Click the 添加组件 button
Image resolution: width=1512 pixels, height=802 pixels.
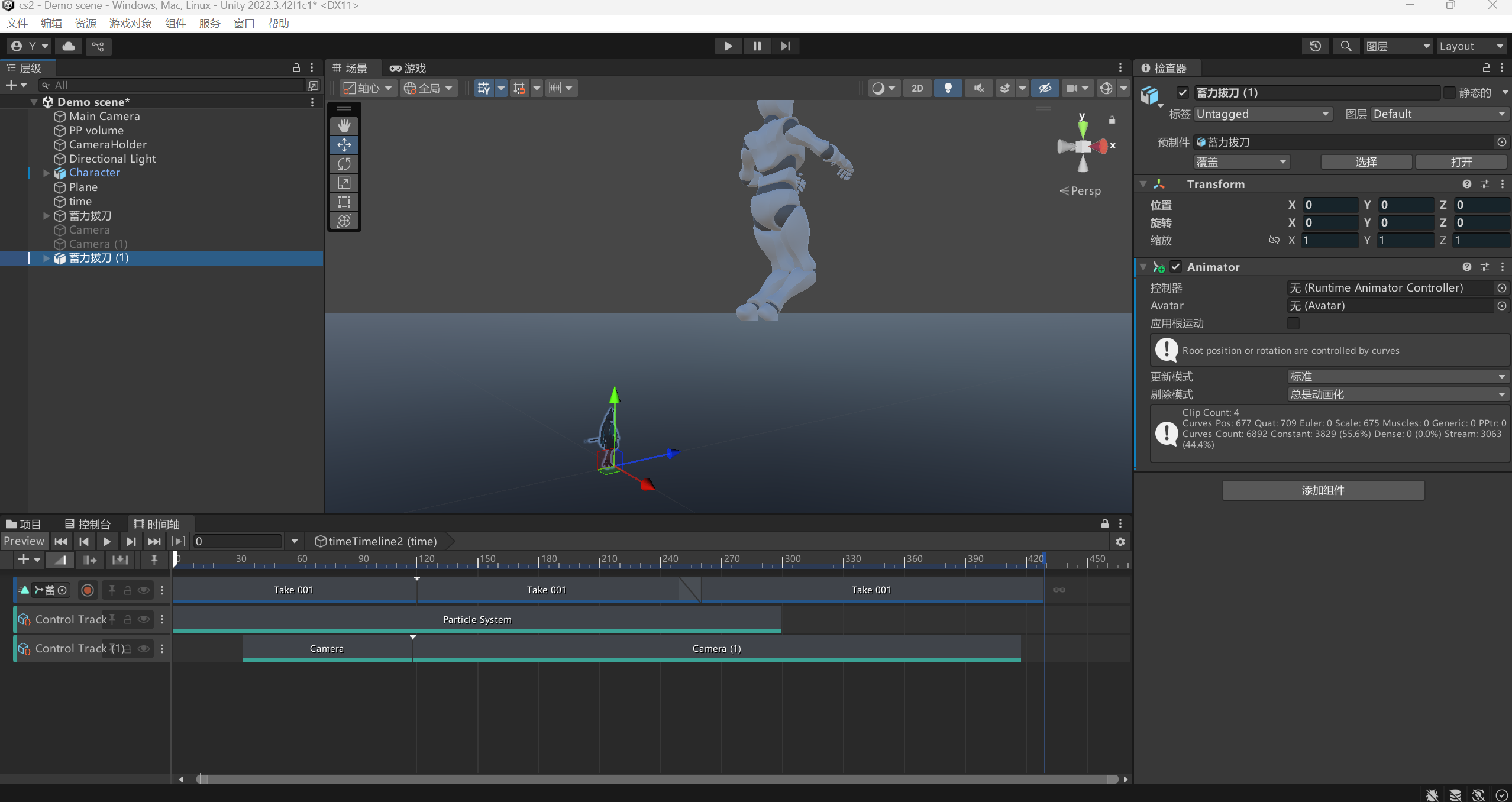(1323, 490)
